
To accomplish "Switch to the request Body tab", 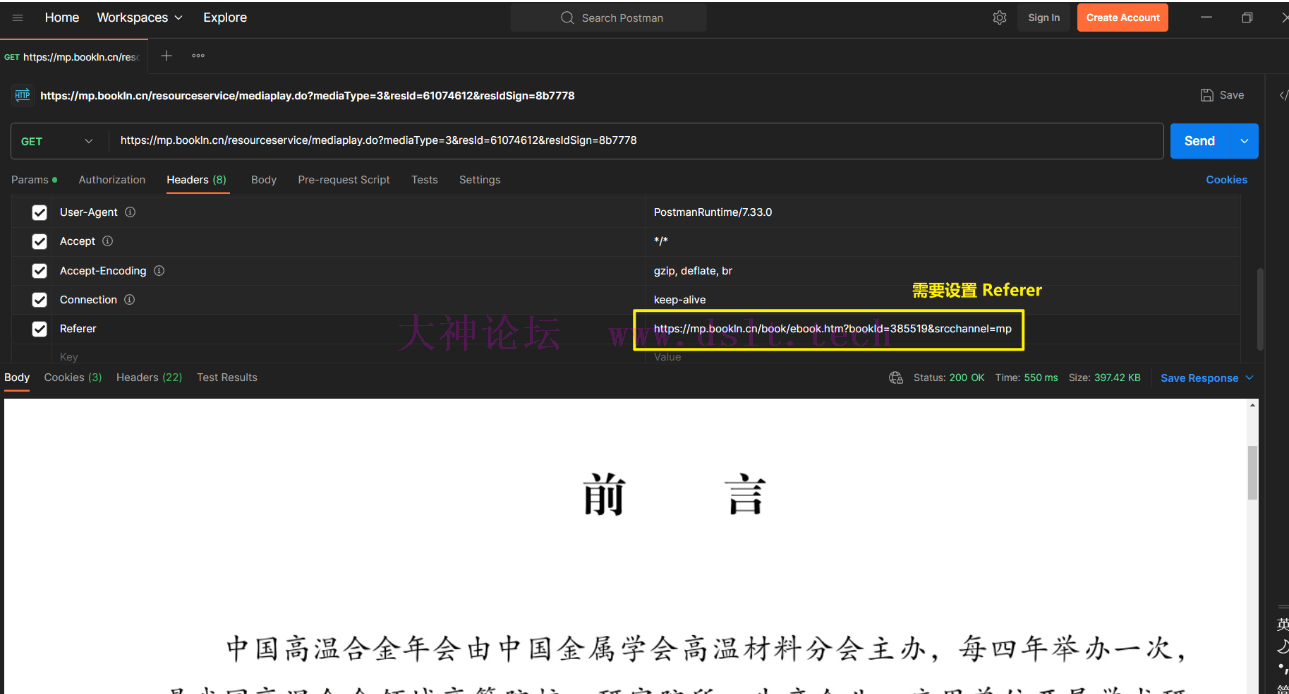I will [264, 180].
